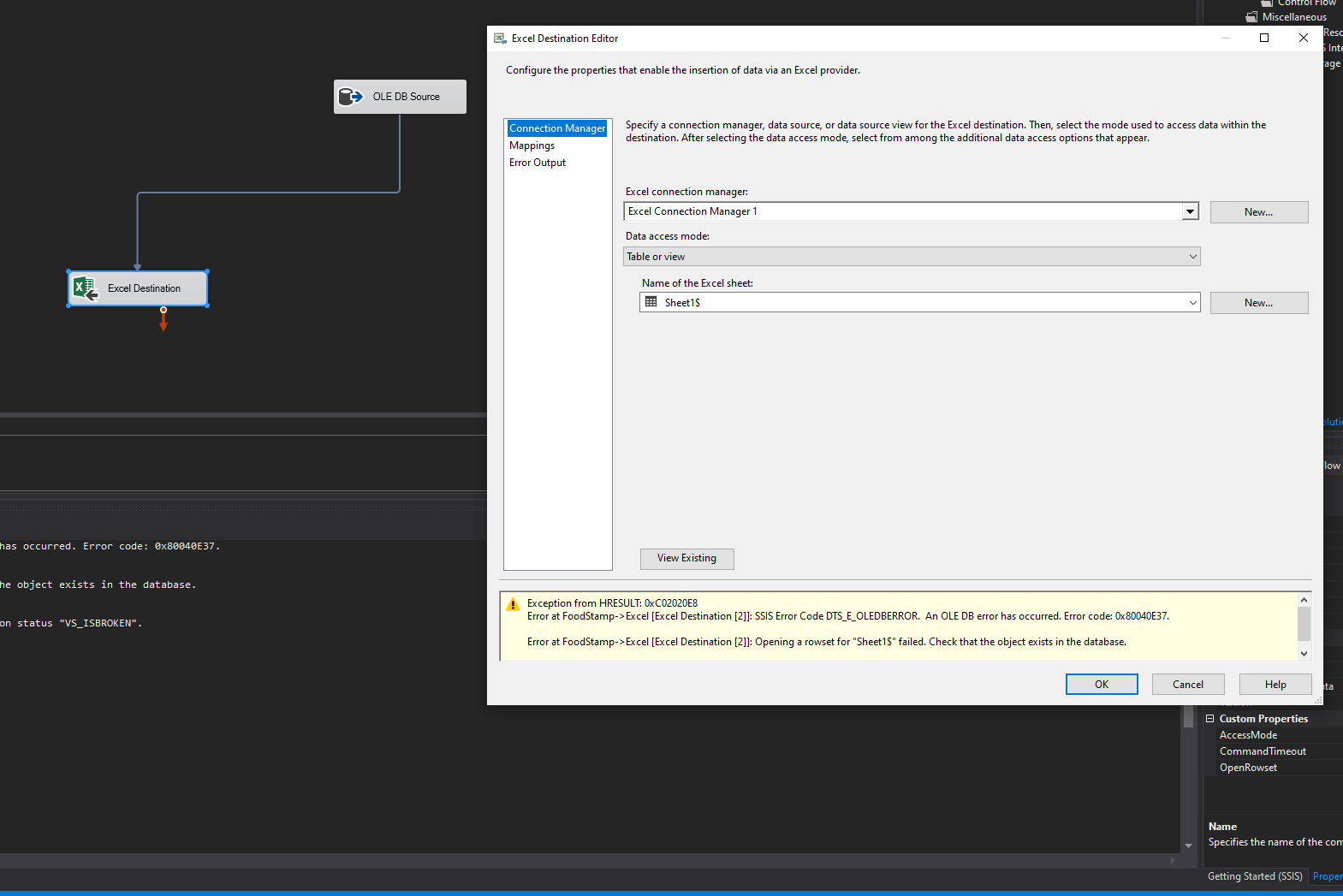The width and height of the screenshot is (1343, 896).
Task: Select the Connection Manager page
Action: pos(557,128)
